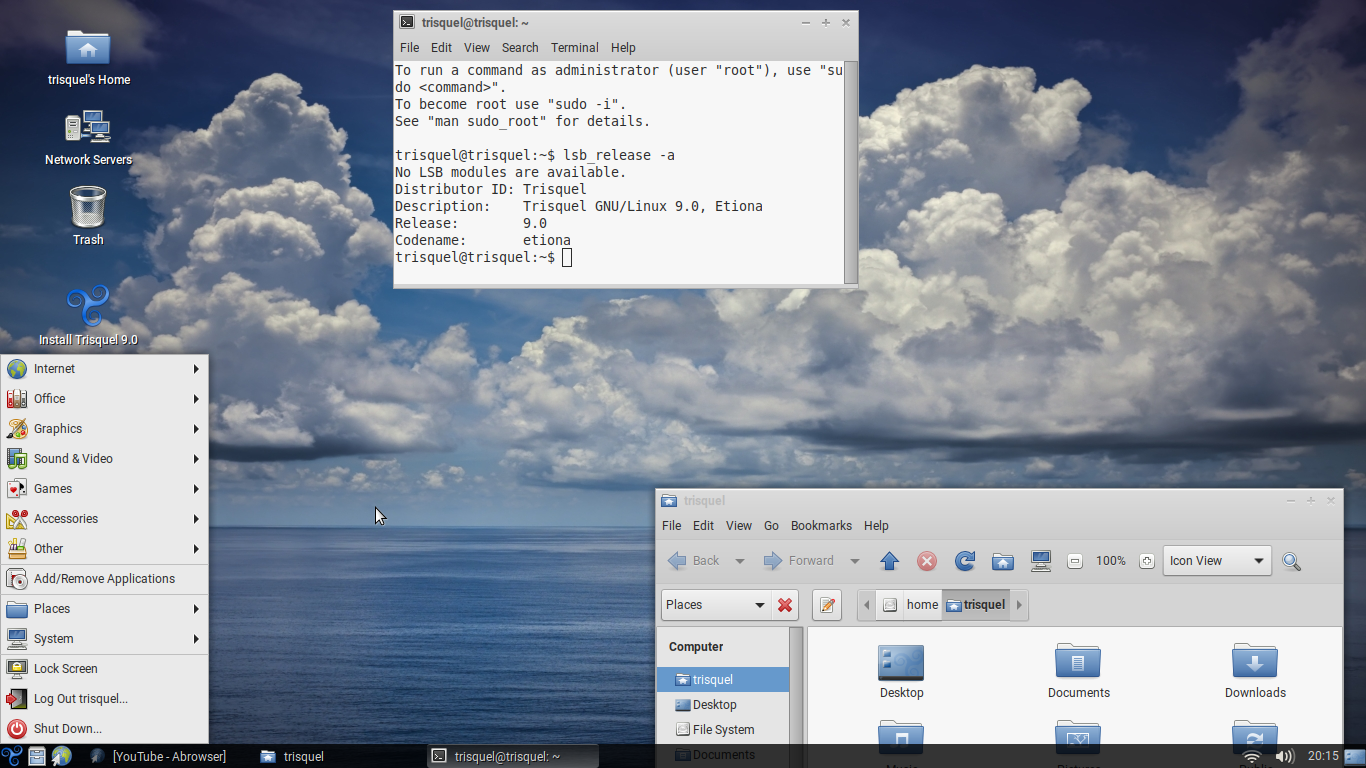1366x768 pixels.
Task: Close the Places side pane
Action: pos(785,605)
